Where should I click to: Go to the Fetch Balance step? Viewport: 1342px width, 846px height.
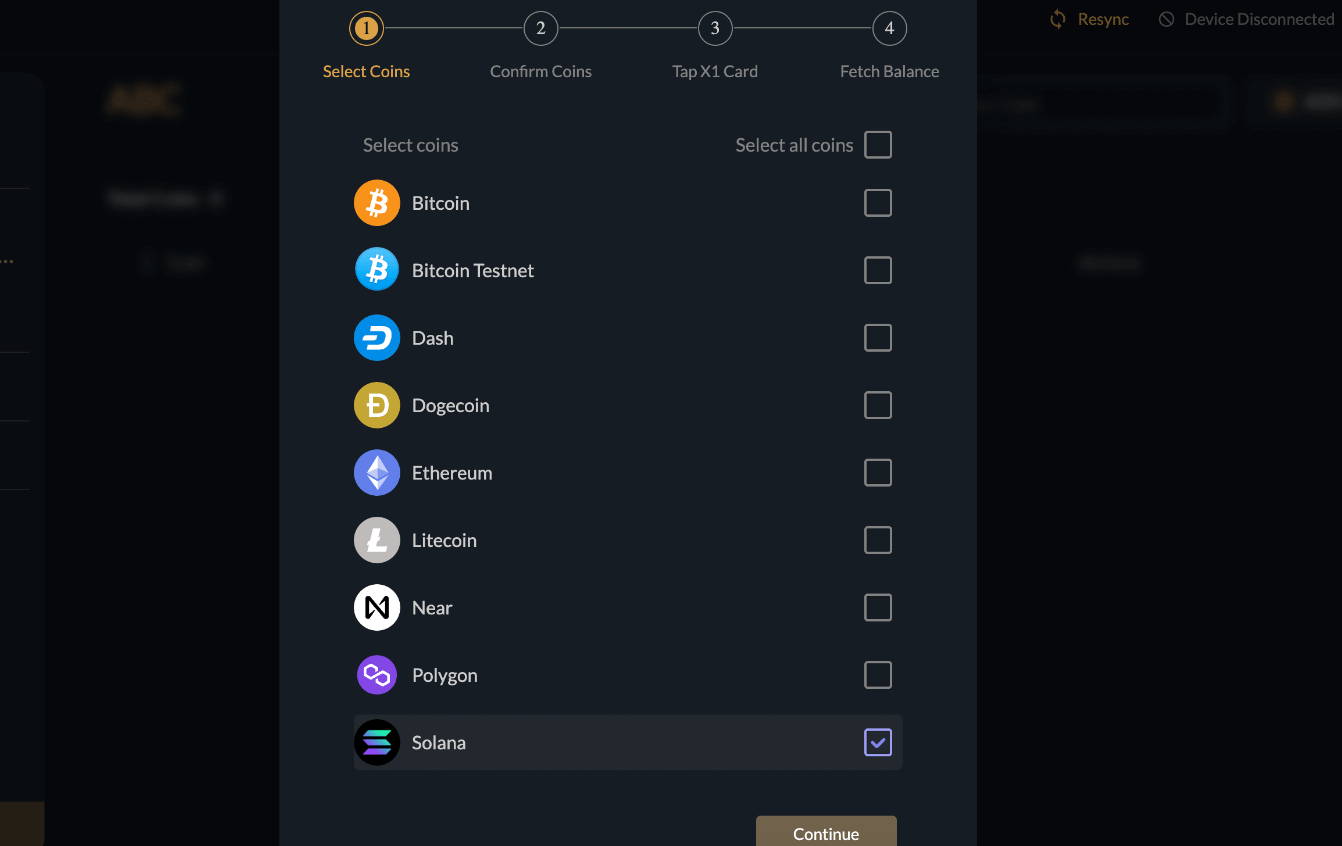coord(889,28)
